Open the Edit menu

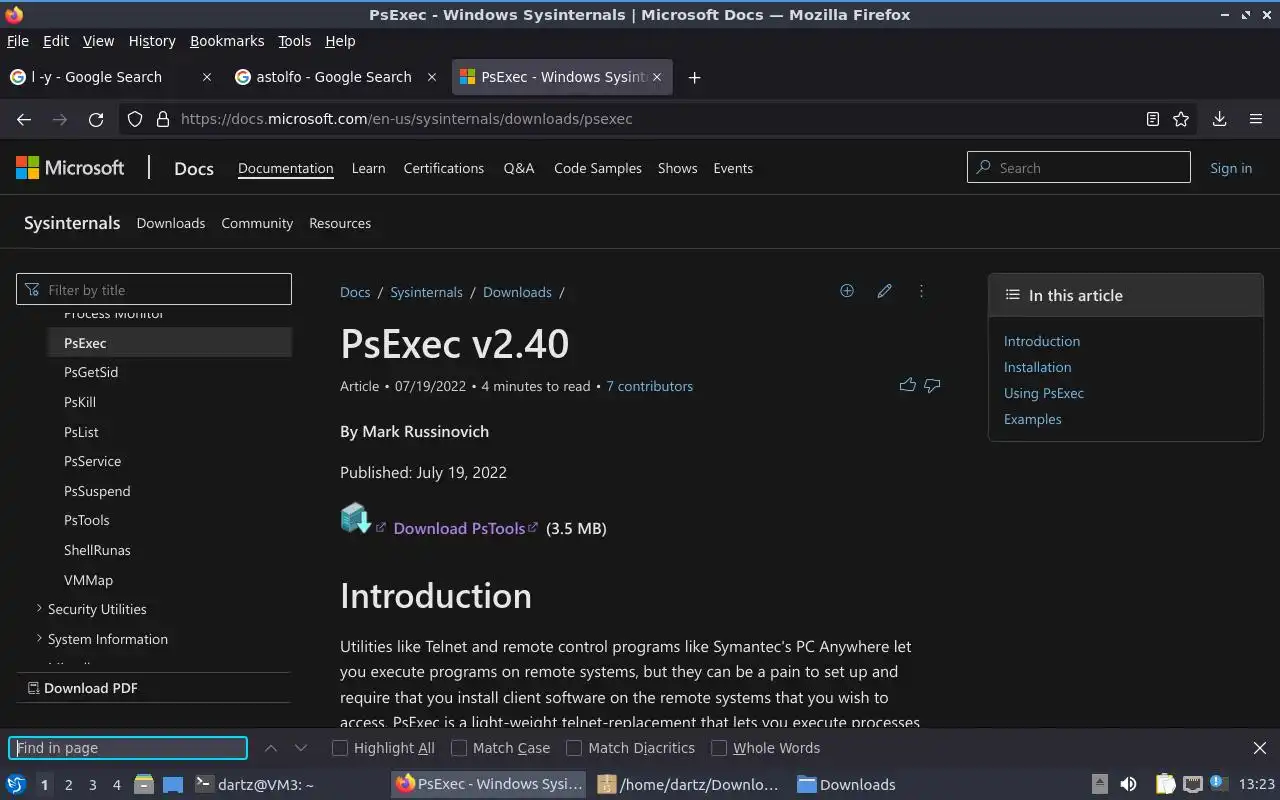[56, 41]
